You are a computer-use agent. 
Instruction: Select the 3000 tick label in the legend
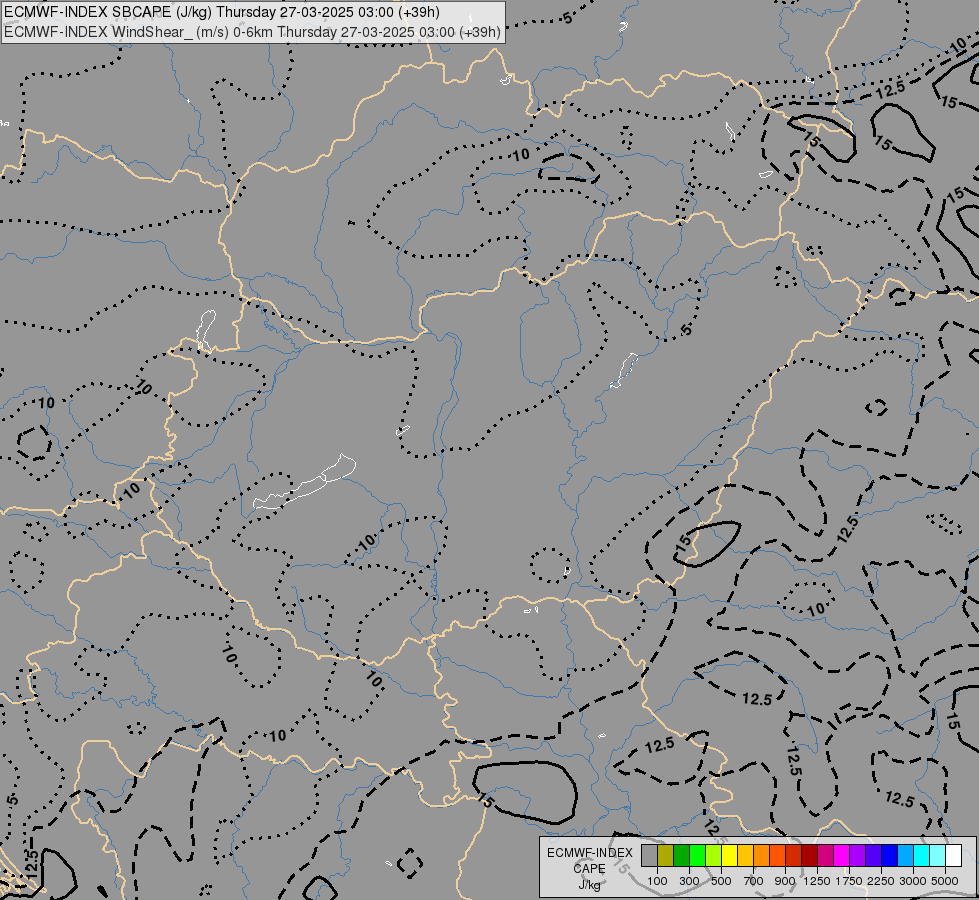913,881
